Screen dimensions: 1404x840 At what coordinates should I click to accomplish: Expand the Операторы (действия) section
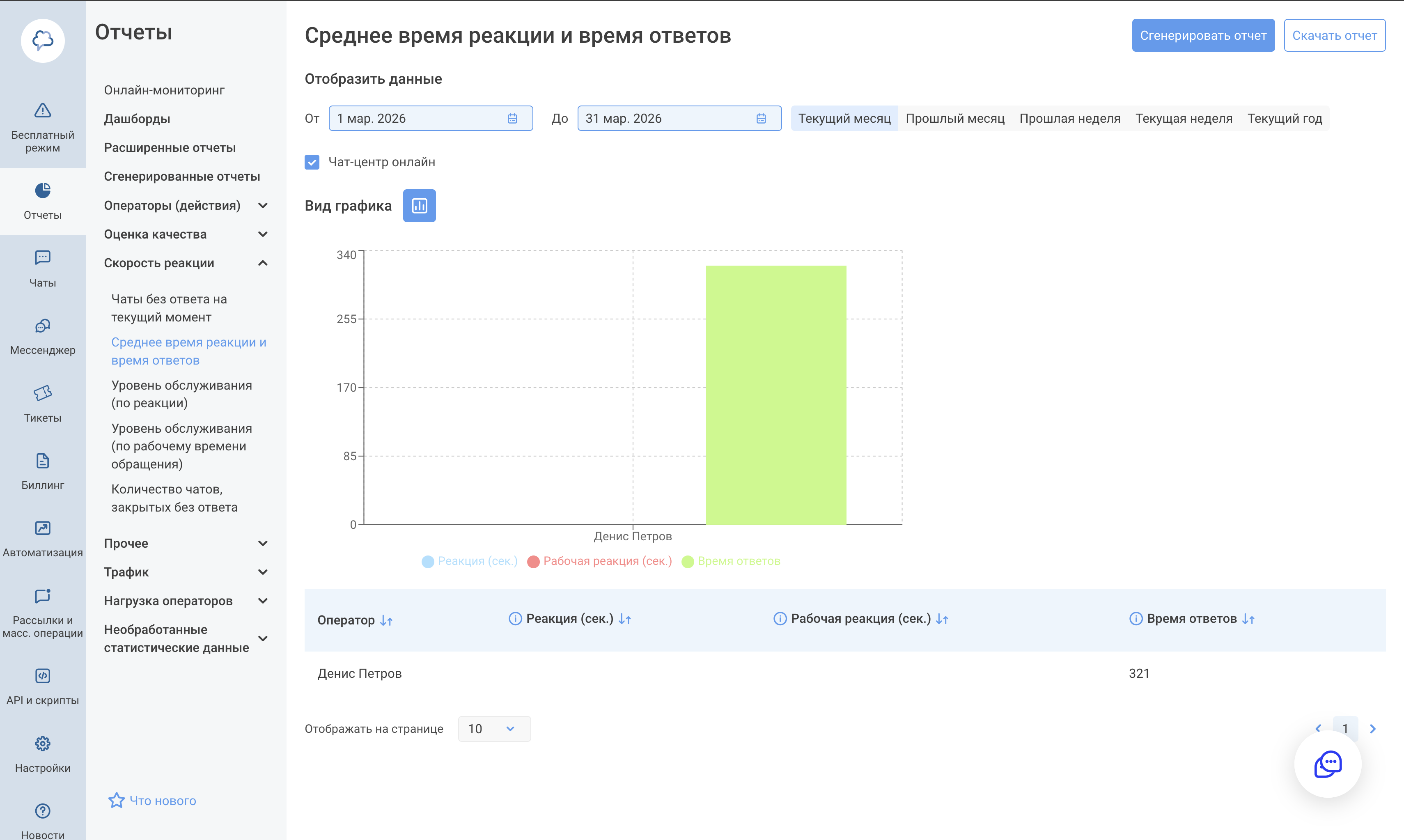tap(263, 205)
